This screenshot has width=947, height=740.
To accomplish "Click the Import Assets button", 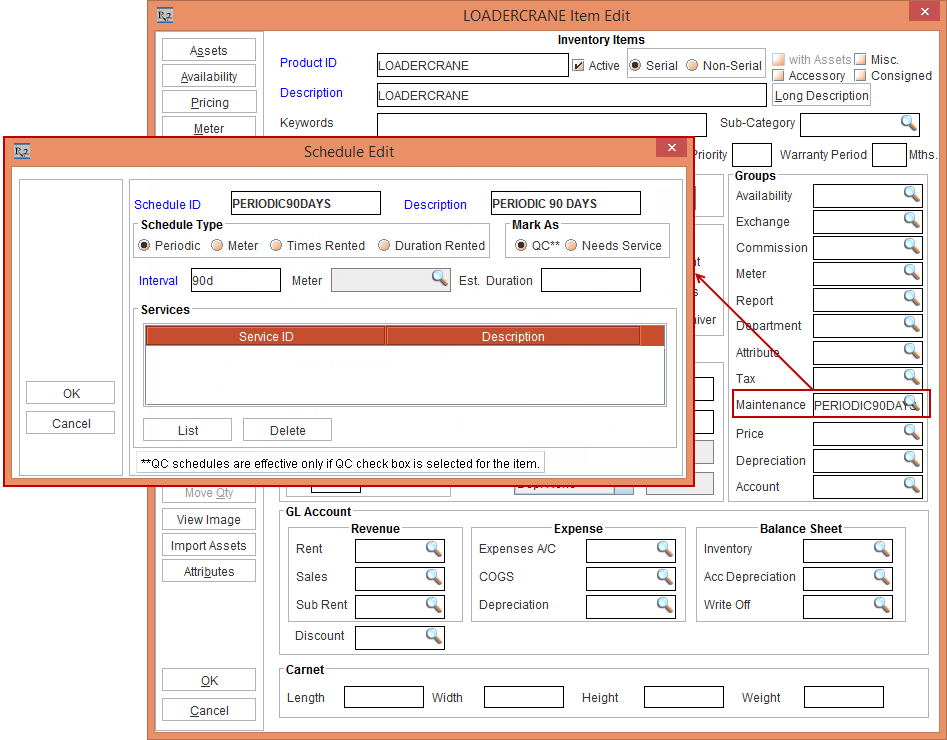I will tap(209, 546).
